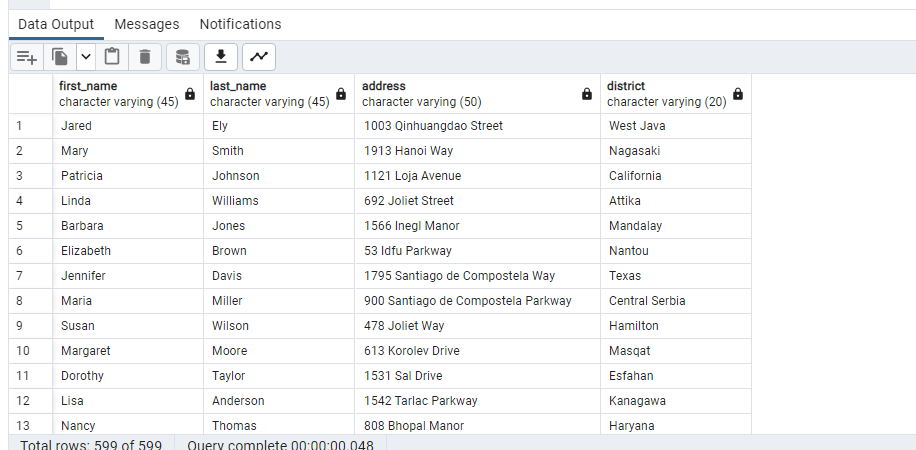Click the 1795 Santiago de Compostela Way cell
The width and height of the screenshot is (916, 450).
[477, 276]
